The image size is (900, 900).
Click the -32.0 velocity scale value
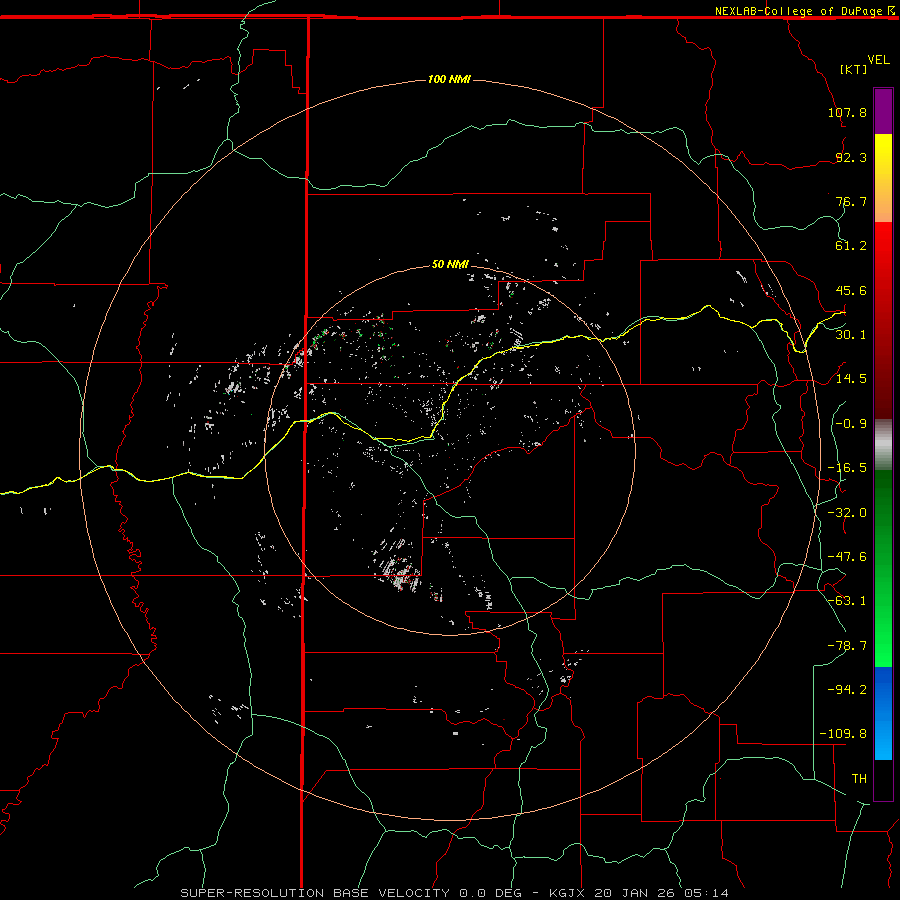[x=847, y=513]
